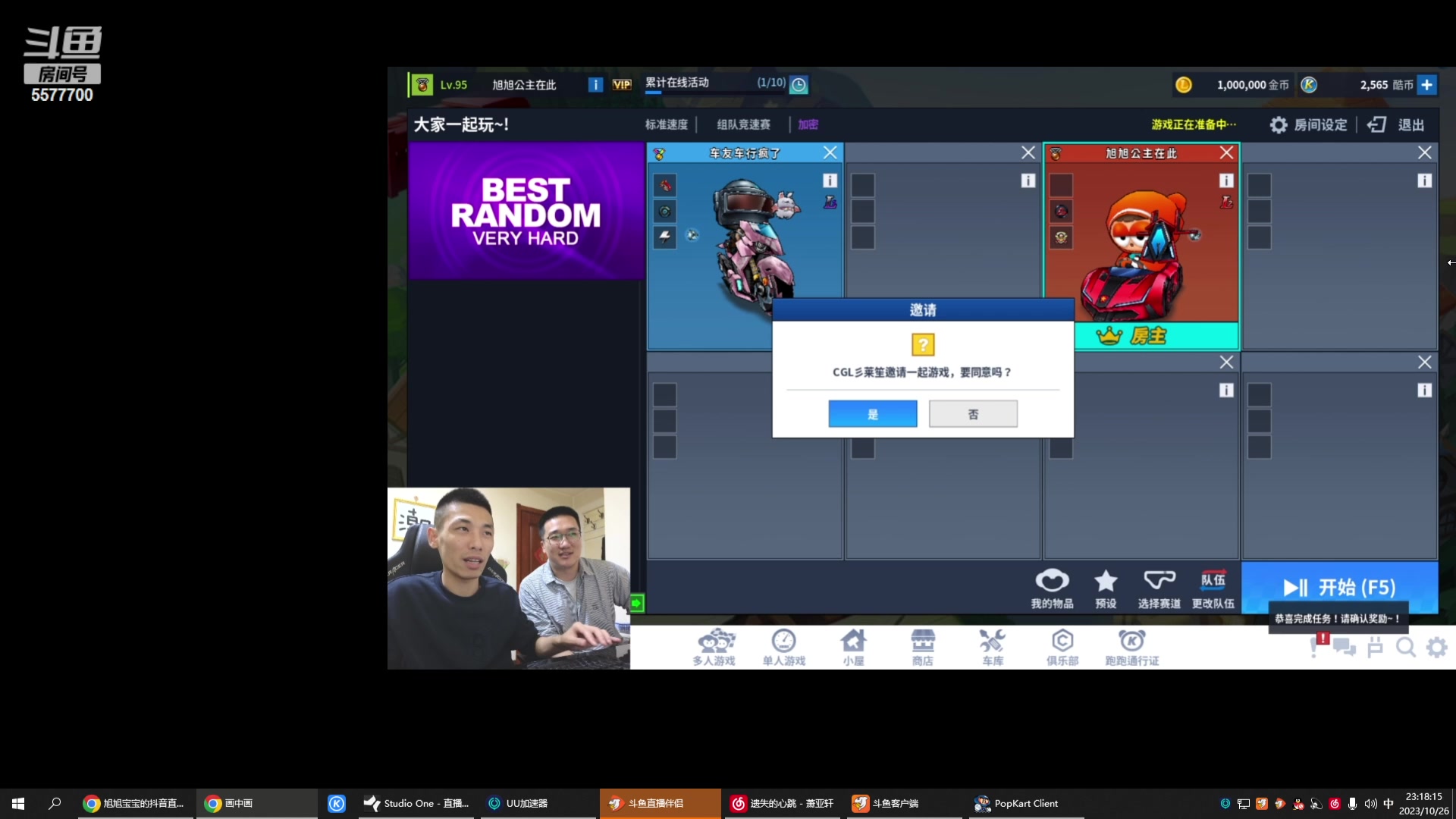Click the K coin currency icon
The width and height of the screenshot is (1456, 819).
tap(1309, 85)
